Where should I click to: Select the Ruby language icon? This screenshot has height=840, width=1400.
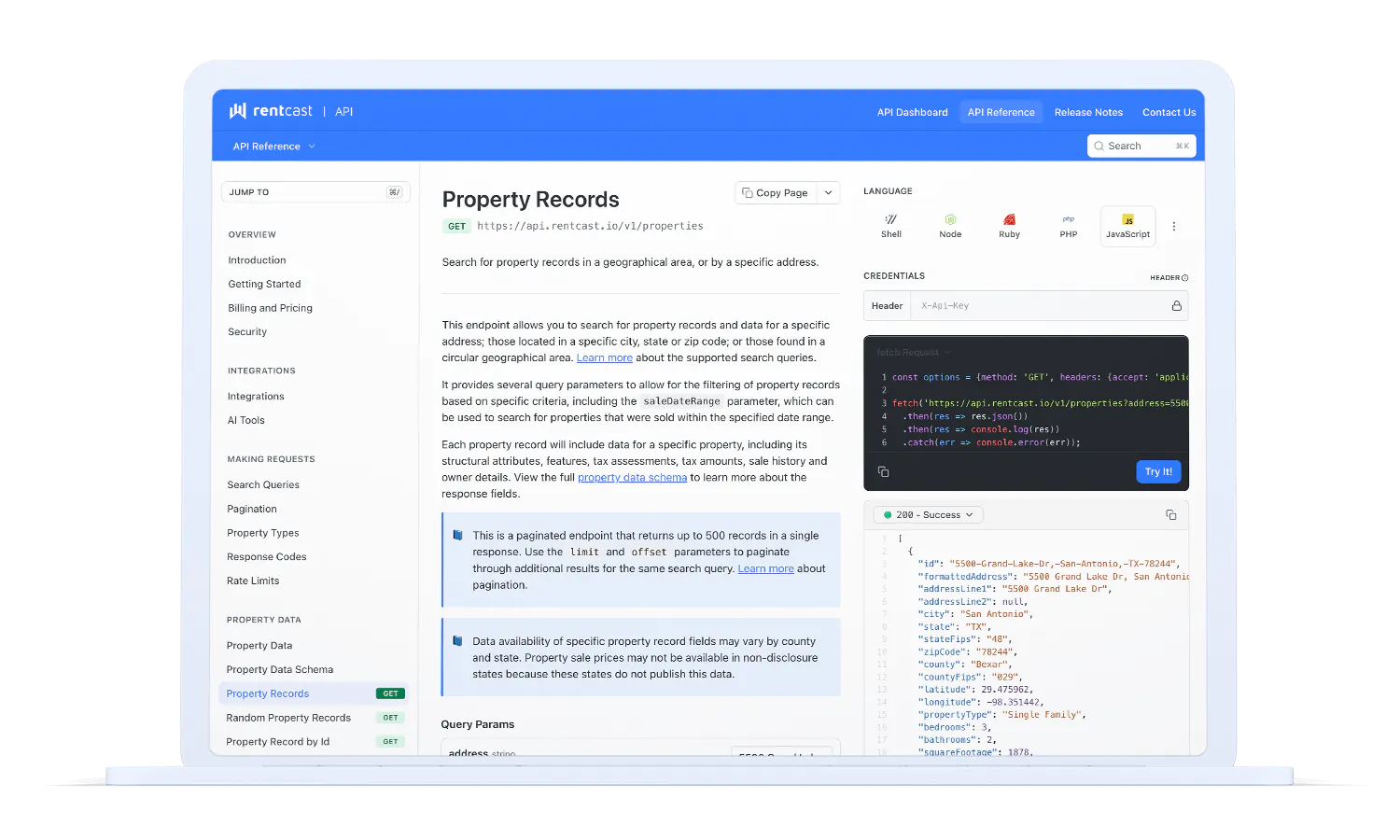1009,226
